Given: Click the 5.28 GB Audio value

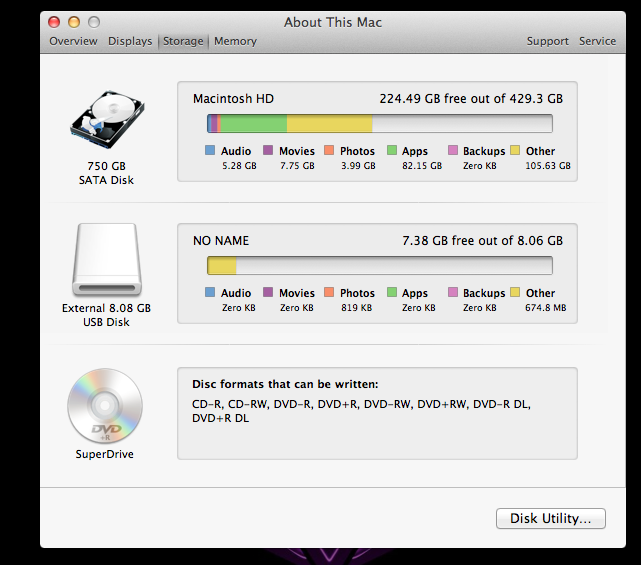Looking at the screenshot, I should 239,166.
